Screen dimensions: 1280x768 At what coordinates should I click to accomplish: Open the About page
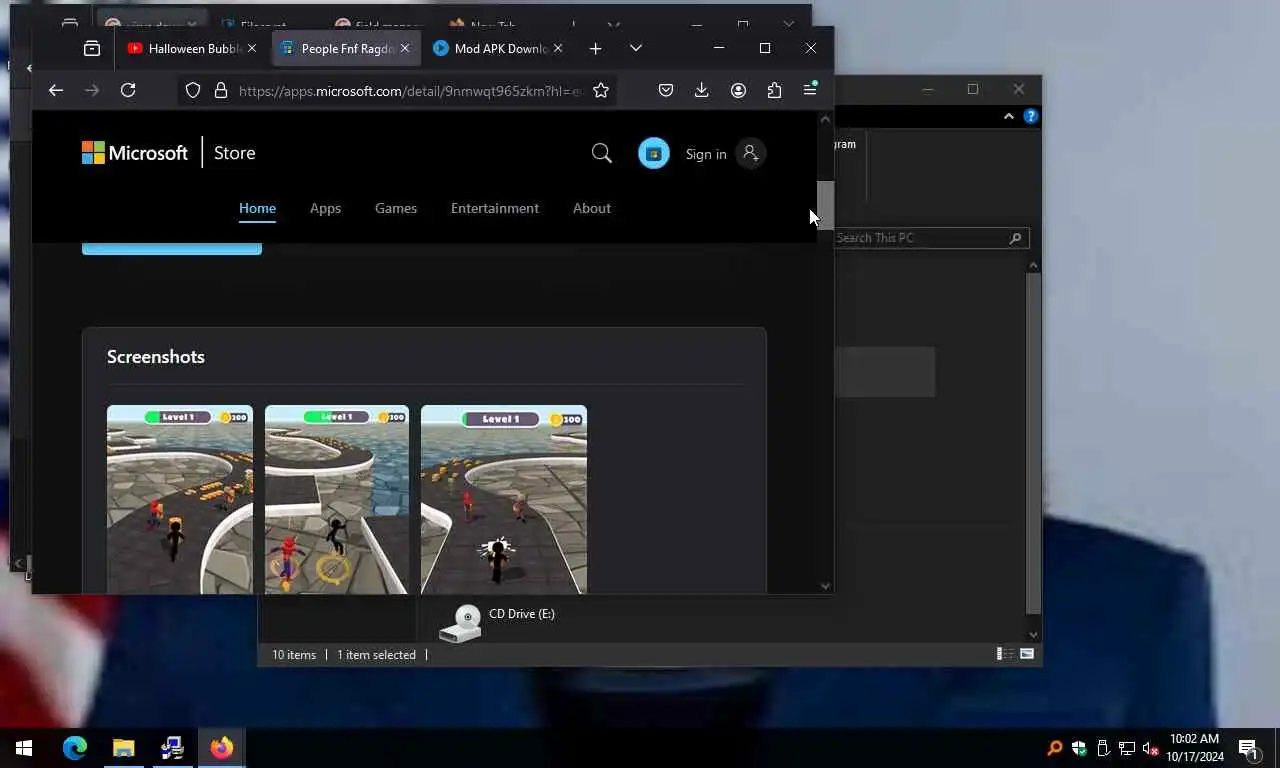pos(592,208)
